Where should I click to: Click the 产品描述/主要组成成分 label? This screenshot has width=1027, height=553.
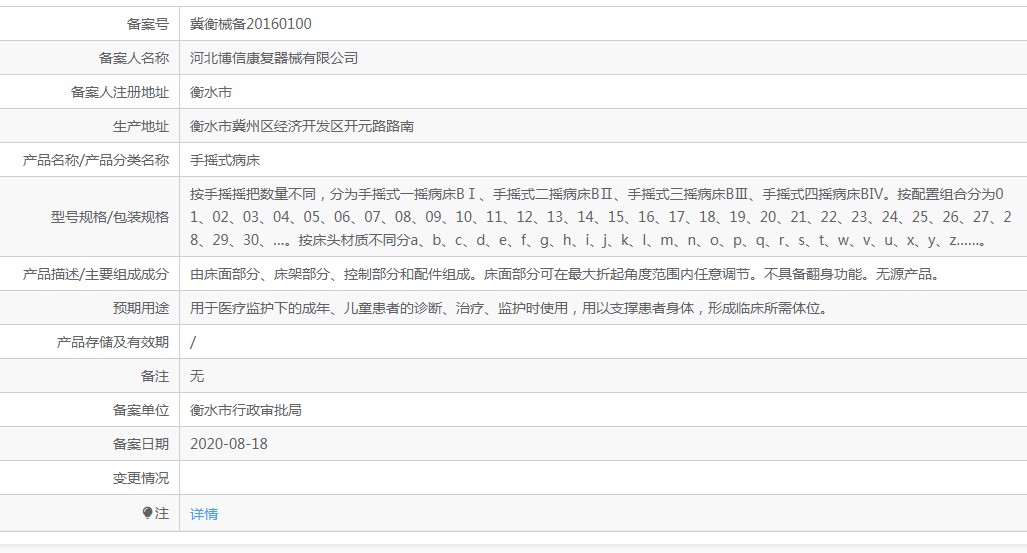point(96,275)
